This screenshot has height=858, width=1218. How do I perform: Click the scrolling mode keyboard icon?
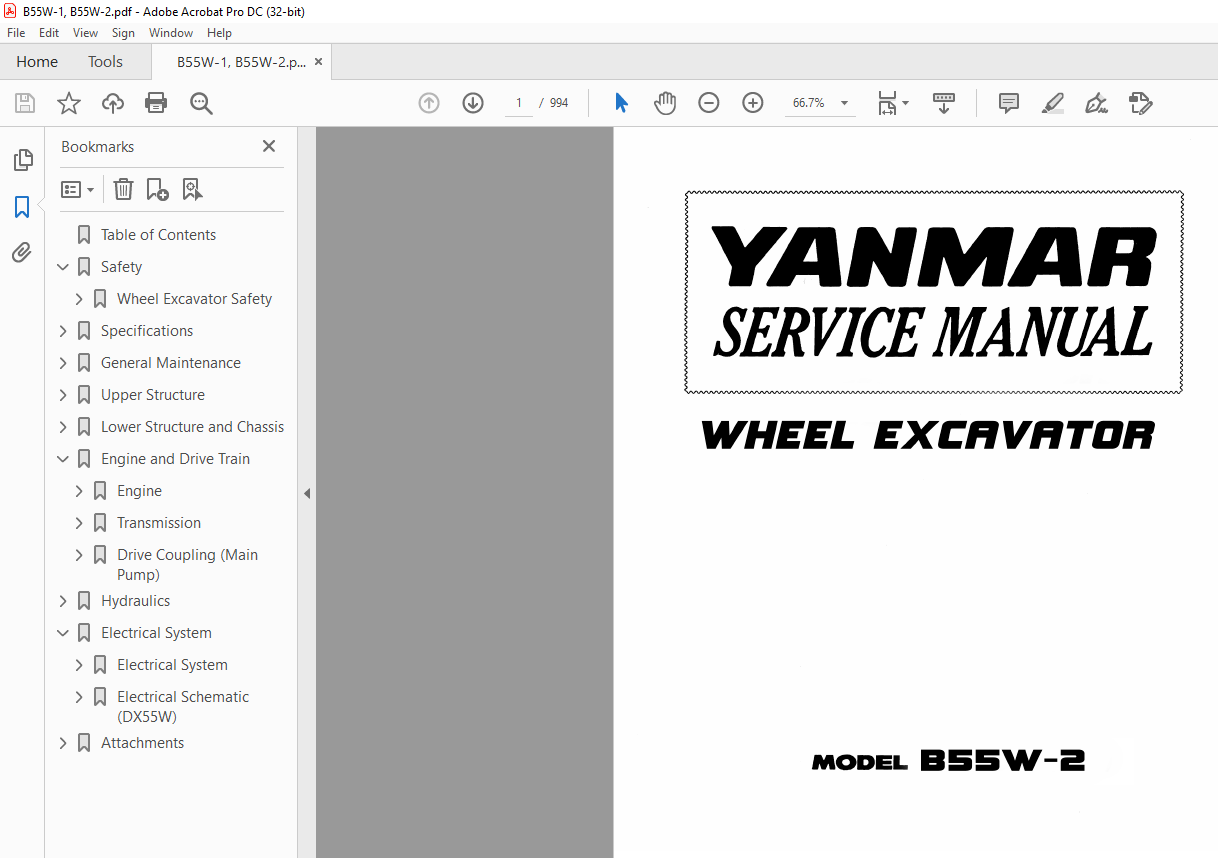pyautogui.click(x=944, y=103)
